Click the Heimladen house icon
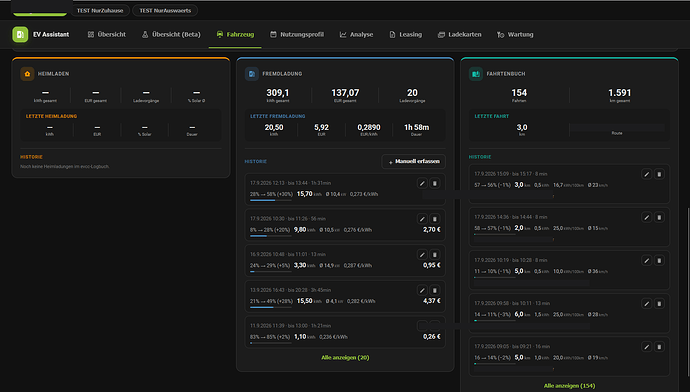The height and width of the screenshot is (392, 690). (27, 74)
